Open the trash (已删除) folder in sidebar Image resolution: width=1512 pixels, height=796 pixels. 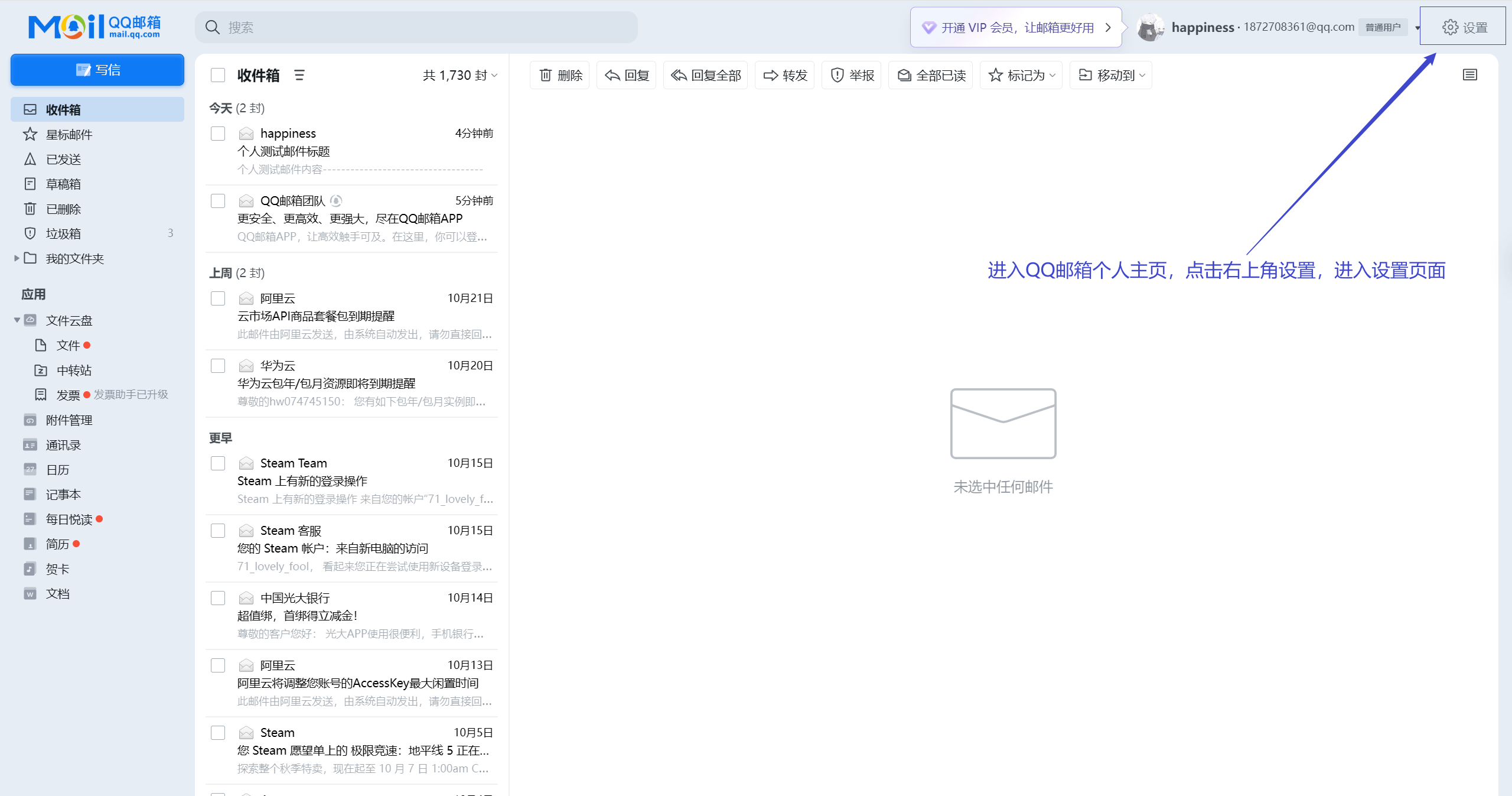point(64,209)
